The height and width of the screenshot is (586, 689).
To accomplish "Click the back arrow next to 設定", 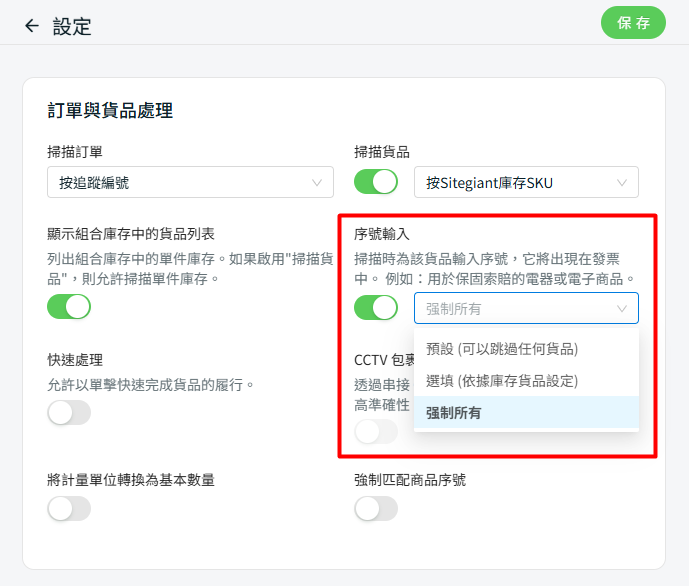I will point(32,26).
